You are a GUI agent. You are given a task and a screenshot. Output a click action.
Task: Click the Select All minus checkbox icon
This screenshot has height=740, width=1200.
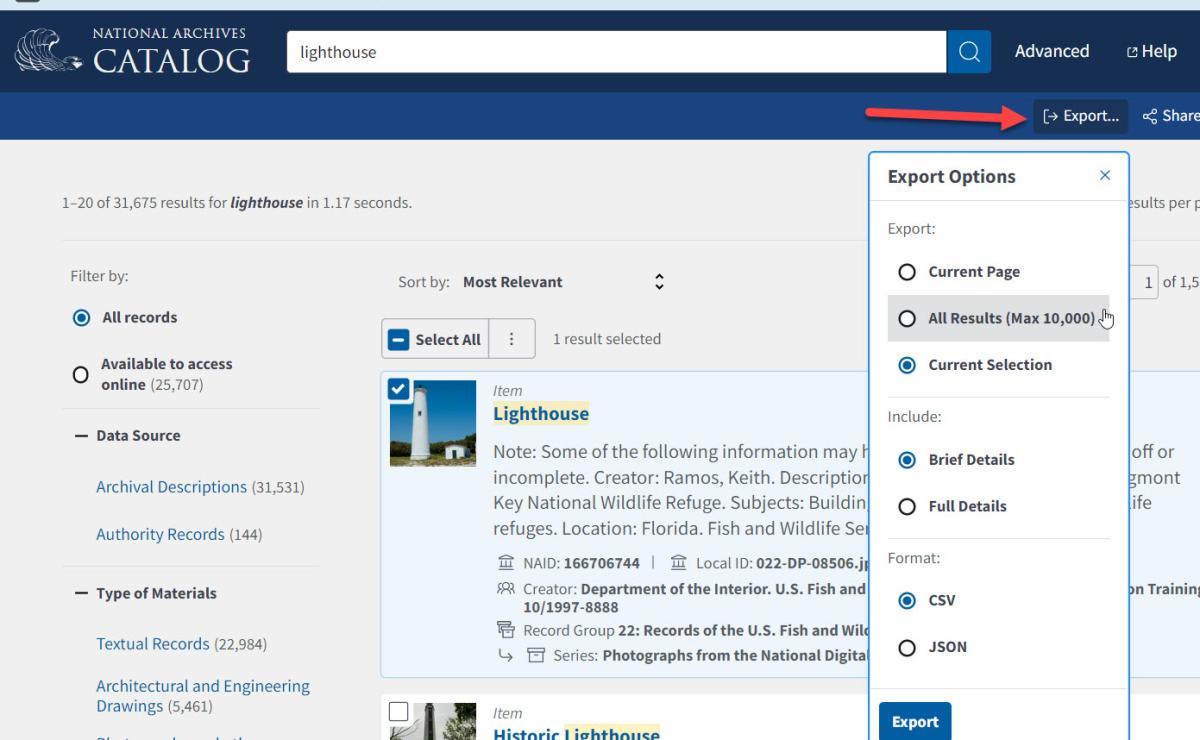point(399,340)
